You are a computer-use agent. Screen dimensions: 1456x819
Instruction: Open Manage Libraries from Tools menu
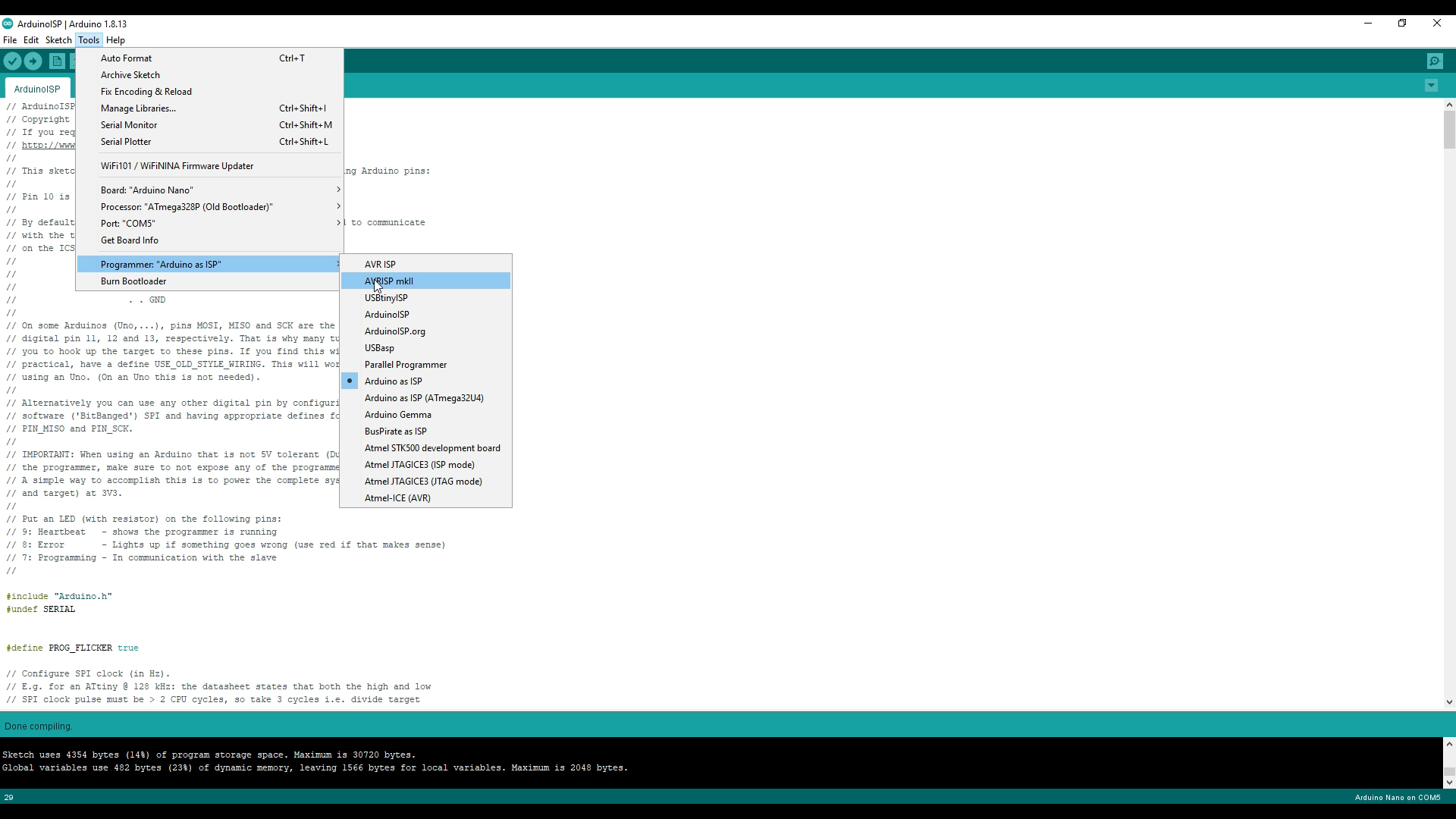point(138,108)
